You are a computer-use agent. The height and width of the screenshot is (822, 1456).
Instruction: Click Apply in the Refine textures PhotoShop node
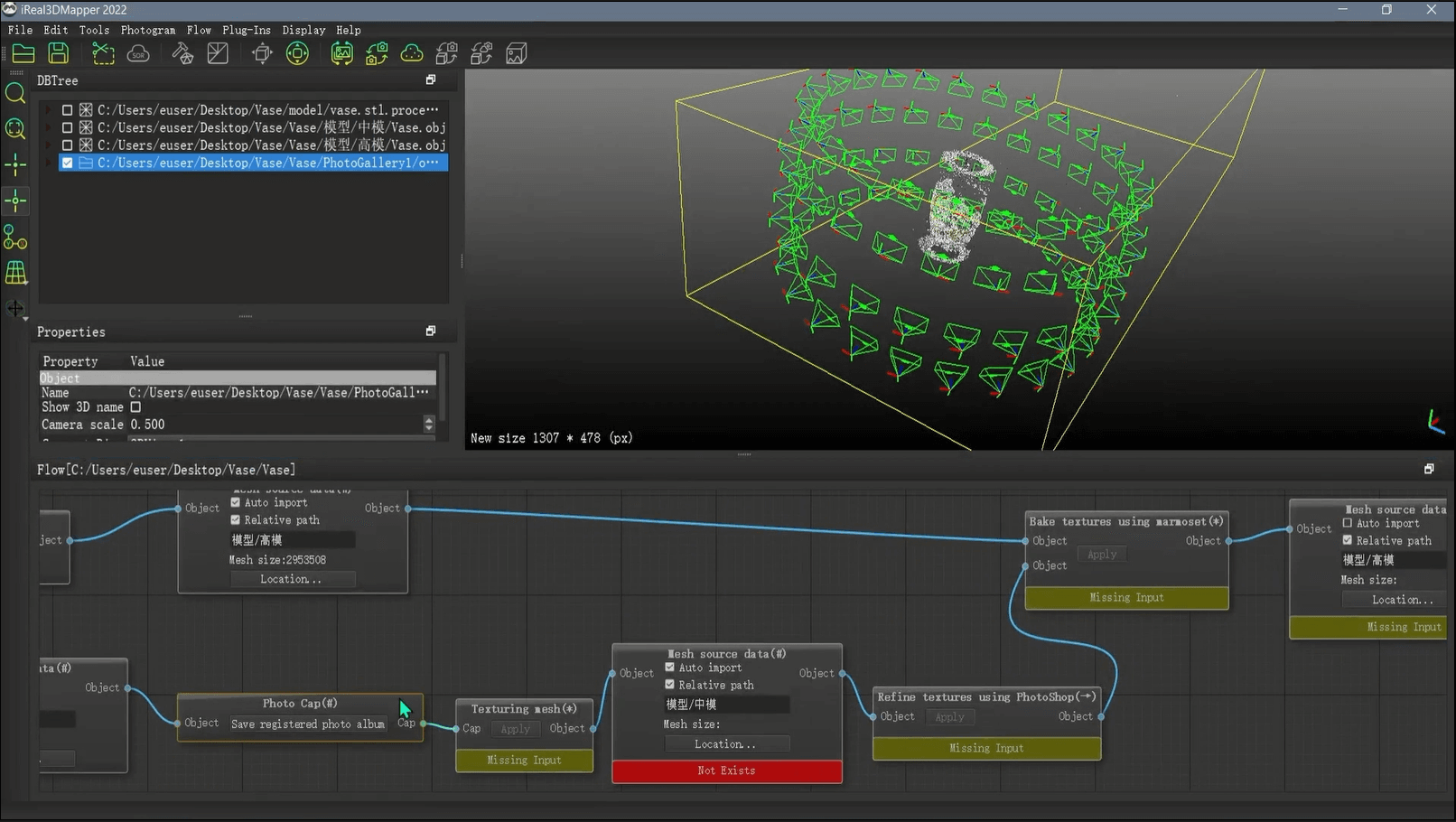(949, 717)
